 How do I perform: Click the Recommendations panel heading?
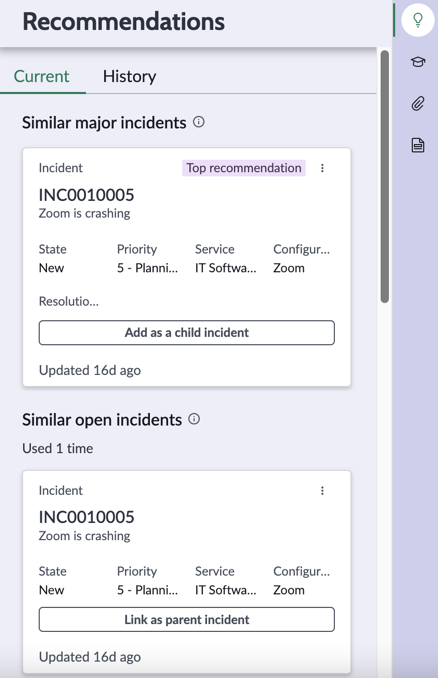point(124,22)
